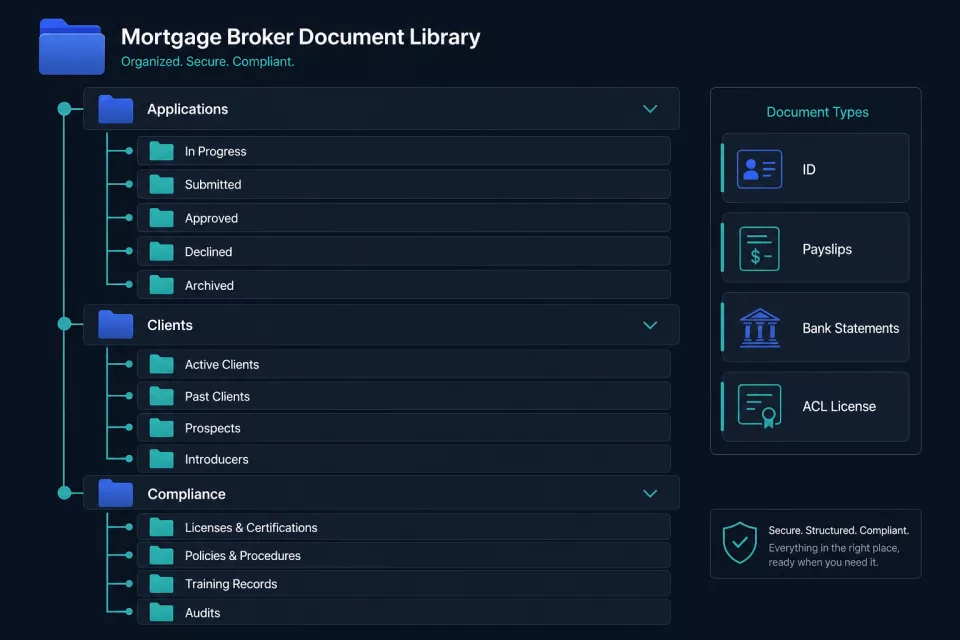This screenshot has width=960, height=640.
Task: Open Policies & Procedures folder
Action: (x=404, y=555)
